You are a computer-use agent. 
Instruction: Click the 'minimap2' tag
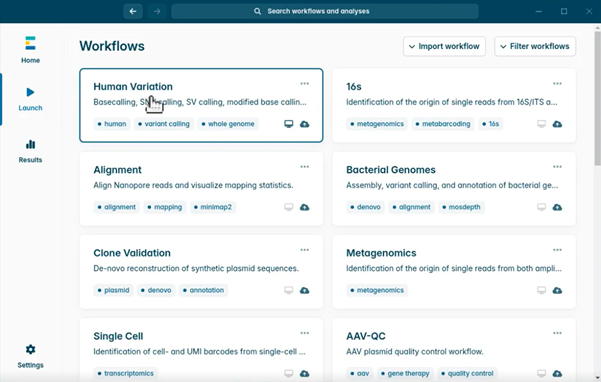(x=213, y=207)
